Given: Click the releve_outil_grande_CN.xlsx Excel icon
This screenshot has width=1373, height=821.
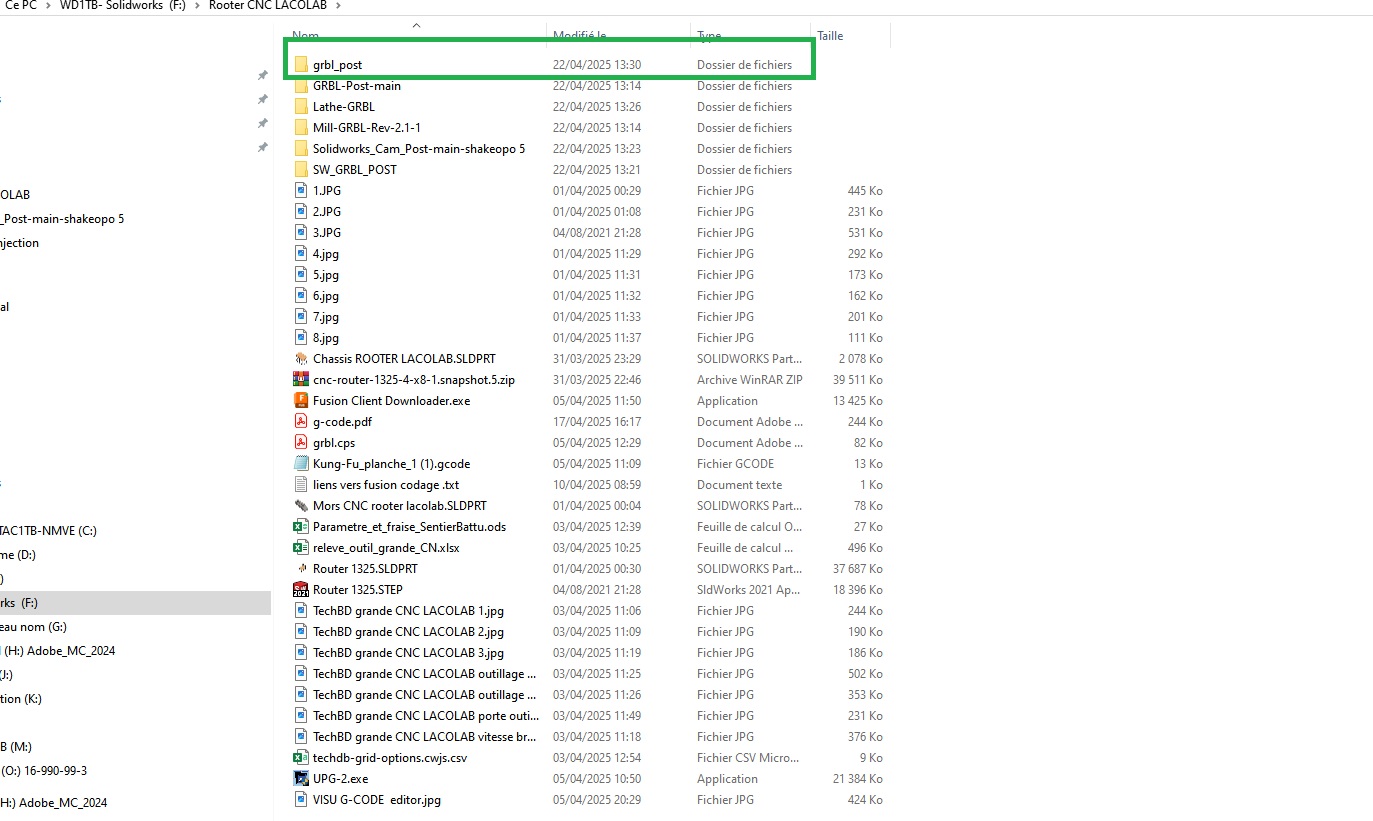Looking at the screenshot, I should coord(301,548).
